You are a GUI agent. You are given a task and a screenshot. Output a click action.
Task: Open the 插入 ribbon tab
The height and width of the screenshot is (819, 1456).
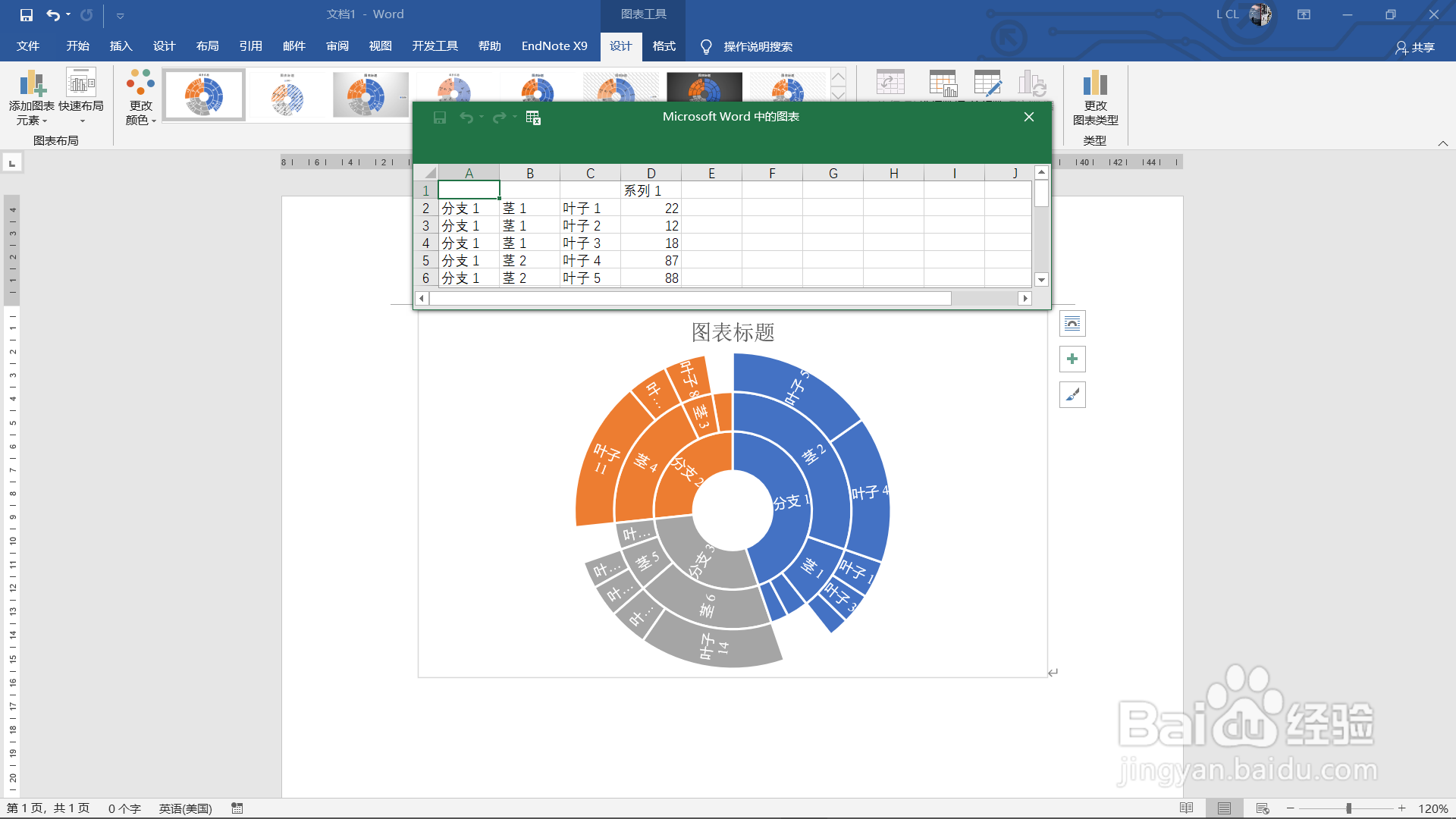121,46
